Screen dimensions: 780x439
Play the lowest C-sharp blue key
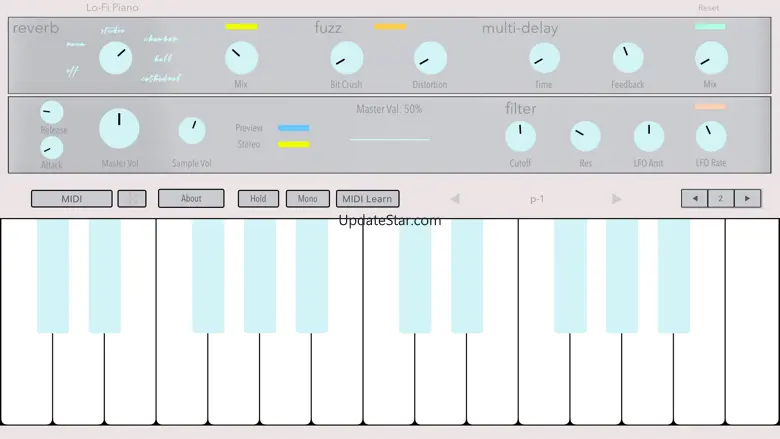tap(53, 276)
